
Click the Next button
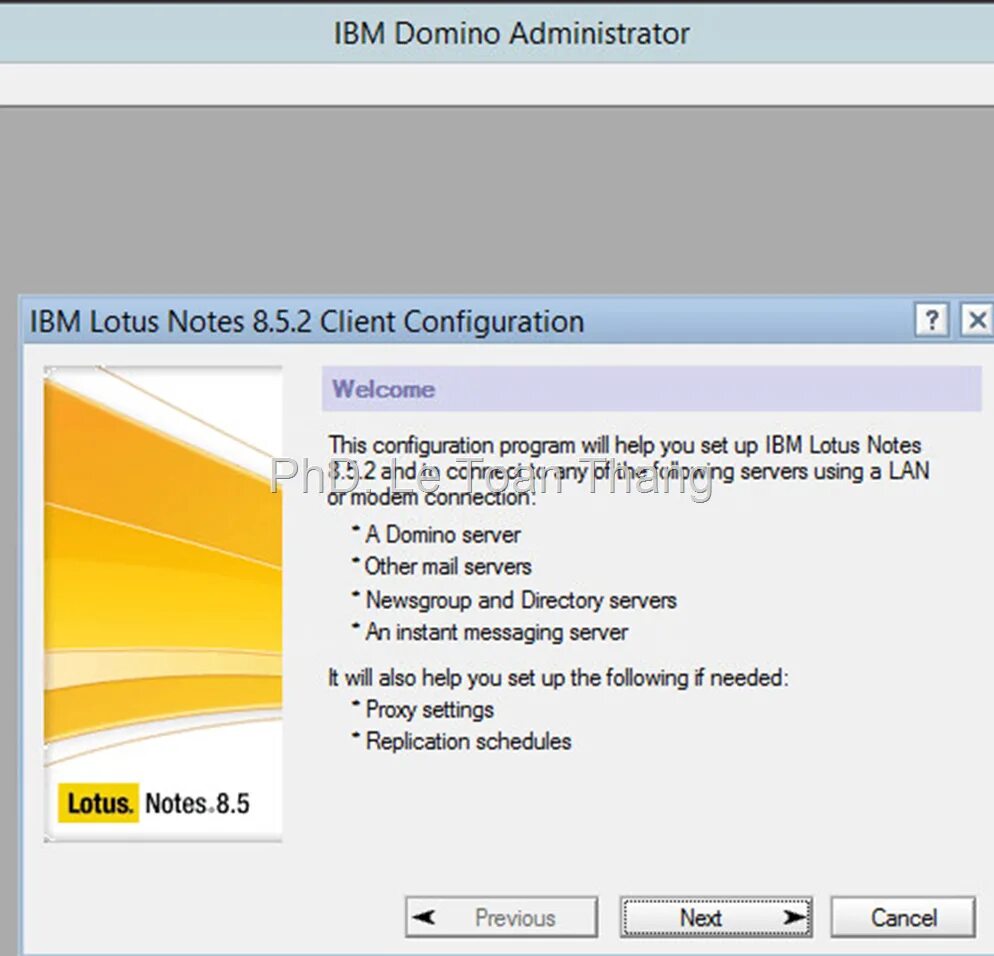[x=716, y=917]
